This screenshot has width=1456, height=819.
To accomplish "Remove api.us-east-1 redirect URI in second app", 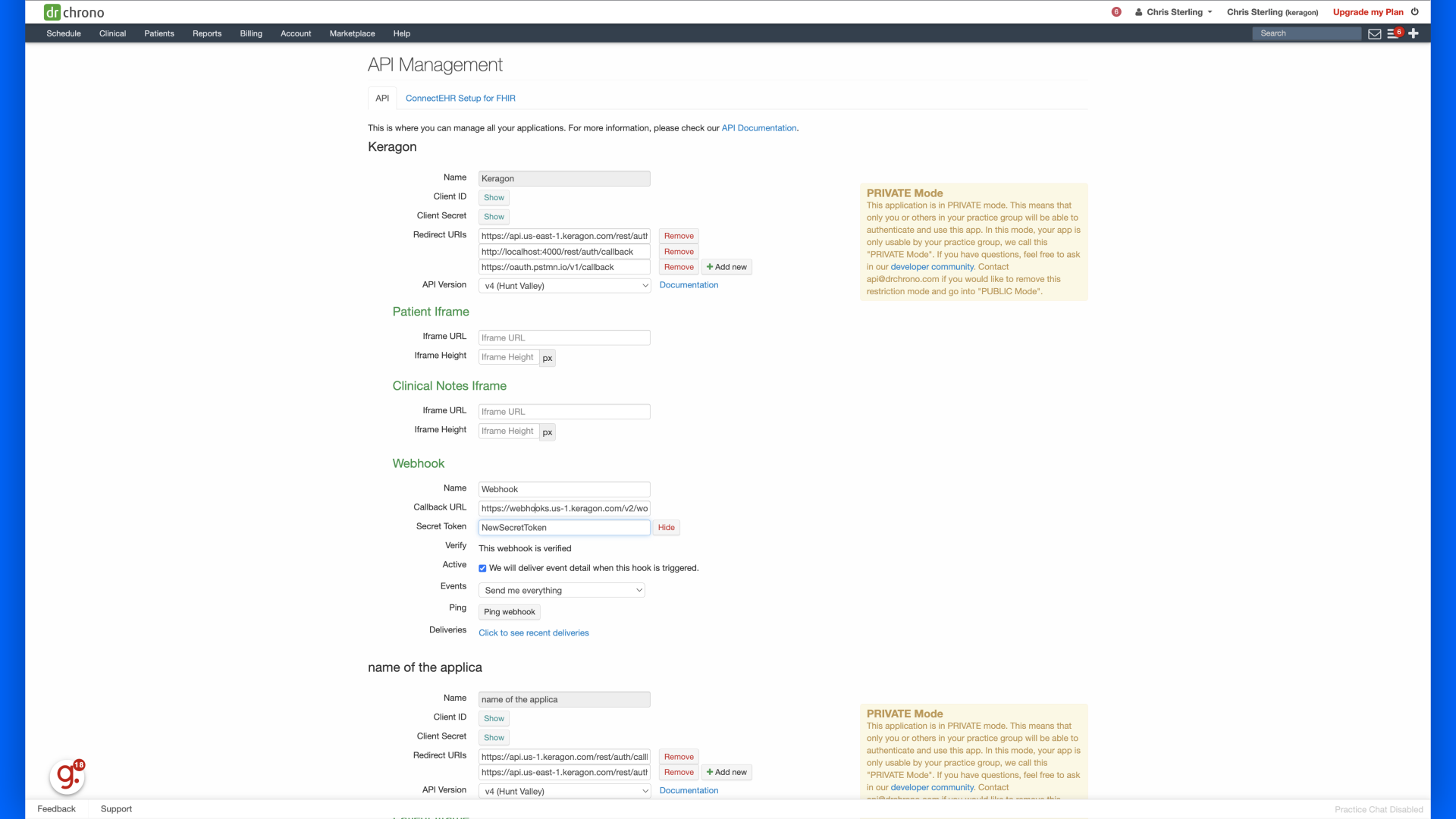I will point(679,772).
